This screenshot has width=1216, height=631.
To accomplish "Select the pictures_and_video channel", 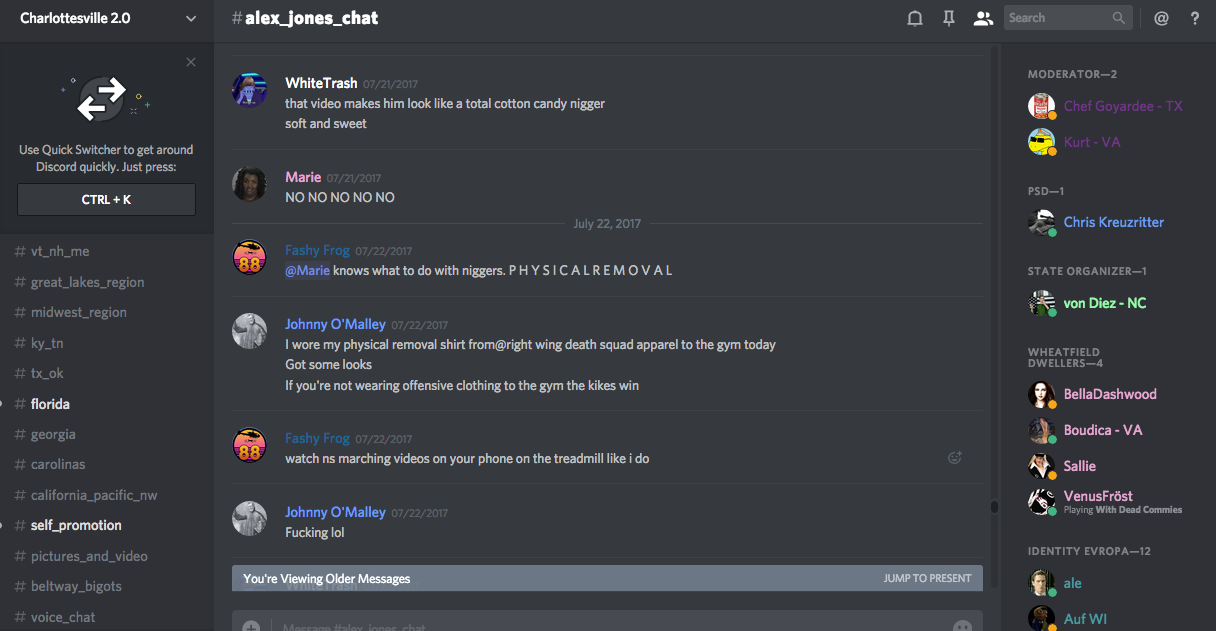I will click(89, 556).
